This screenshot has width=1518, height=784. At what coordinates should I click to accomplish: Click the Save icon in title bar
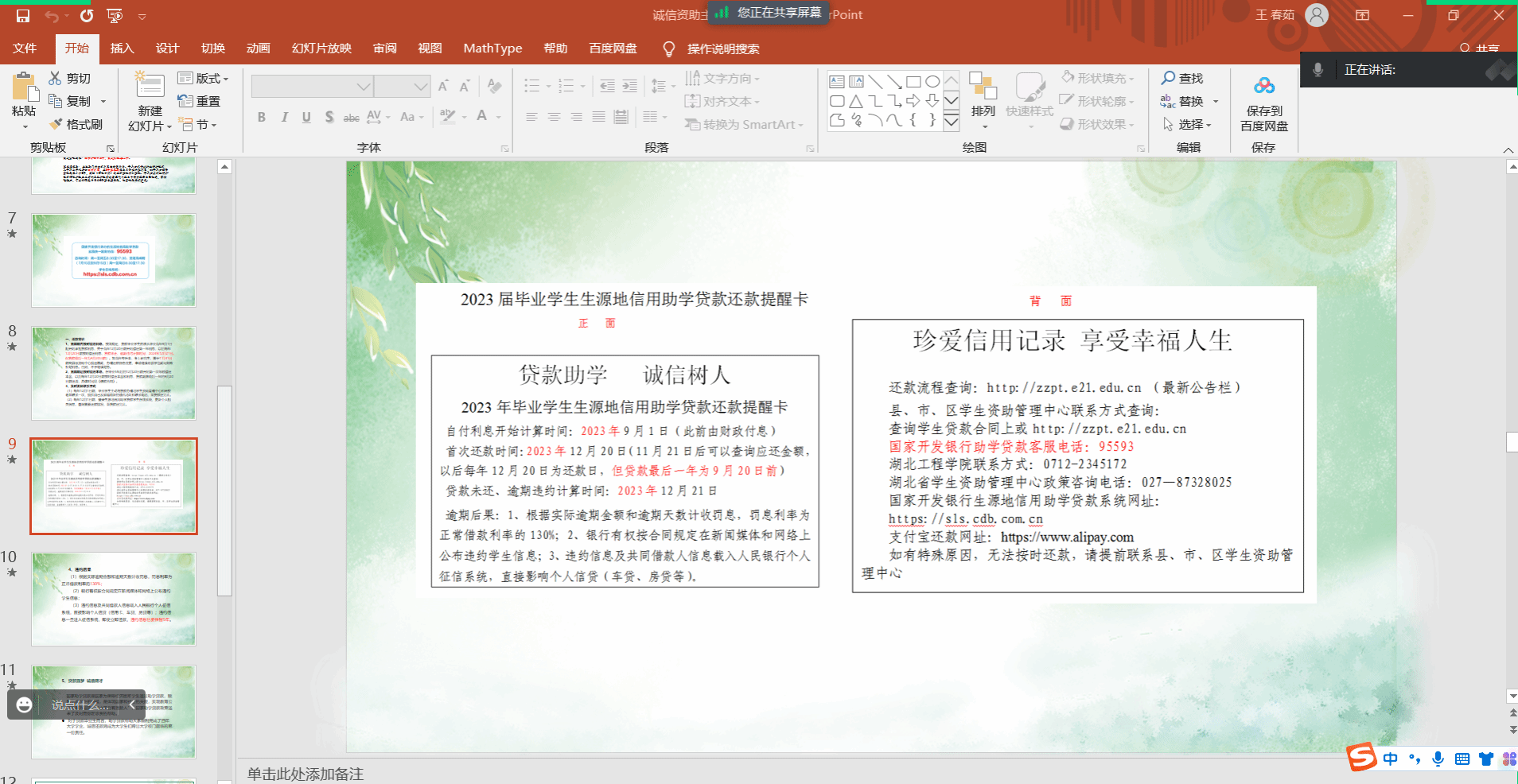23,16
